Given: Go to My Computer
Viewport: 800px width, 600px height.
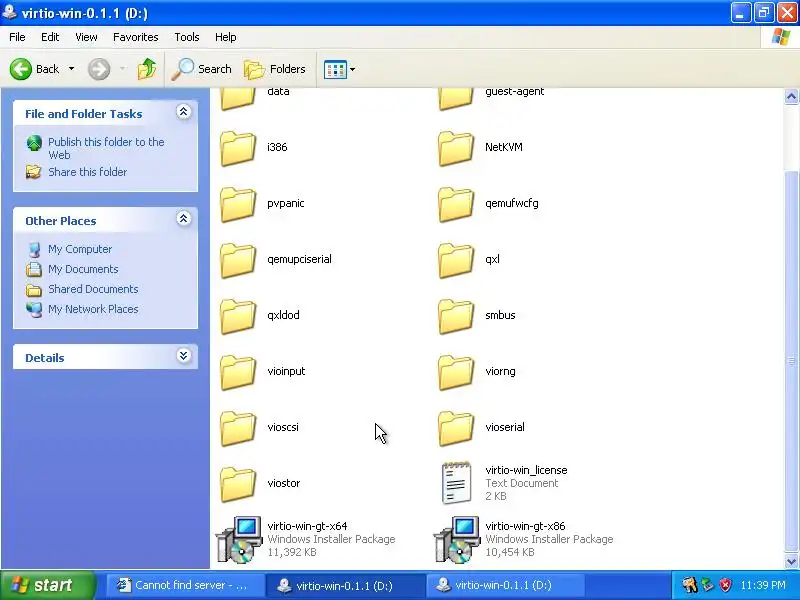Looking at the screenshot, I should pos(80,249).
